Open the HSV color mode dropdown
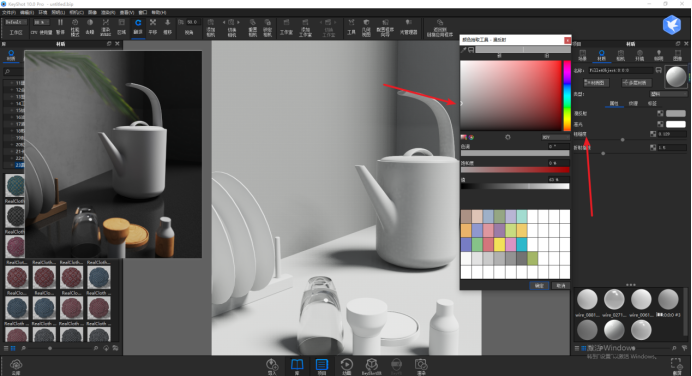This screenshot has width=692, height=376. coord(555,137)
